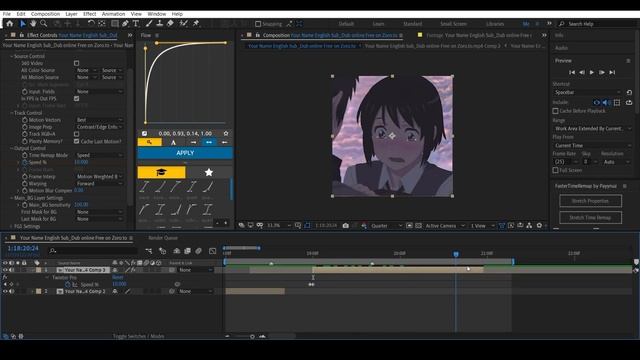
Task: Open the Active Camera dropdown
Action: point(444,226)
